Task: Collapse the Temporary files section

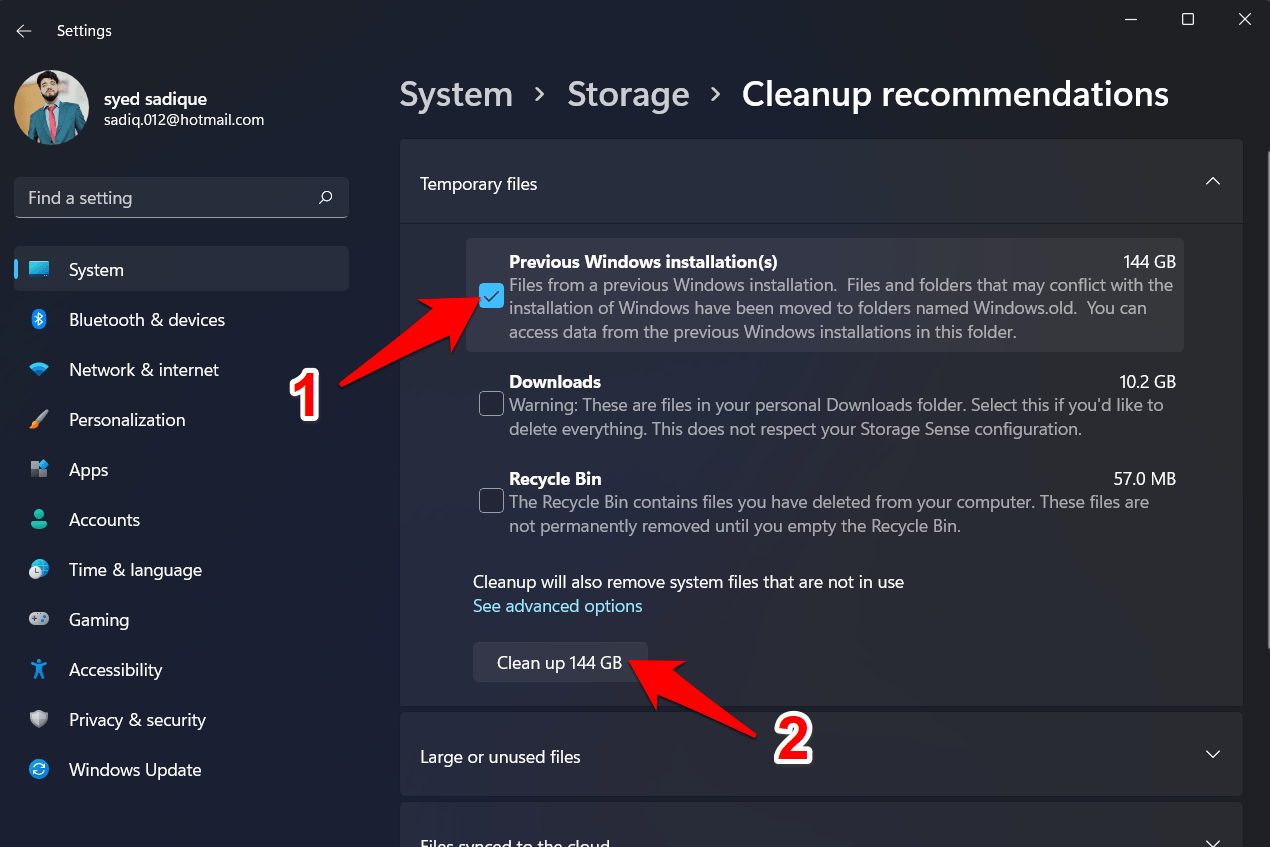Action: click(x=1212, y=182)
